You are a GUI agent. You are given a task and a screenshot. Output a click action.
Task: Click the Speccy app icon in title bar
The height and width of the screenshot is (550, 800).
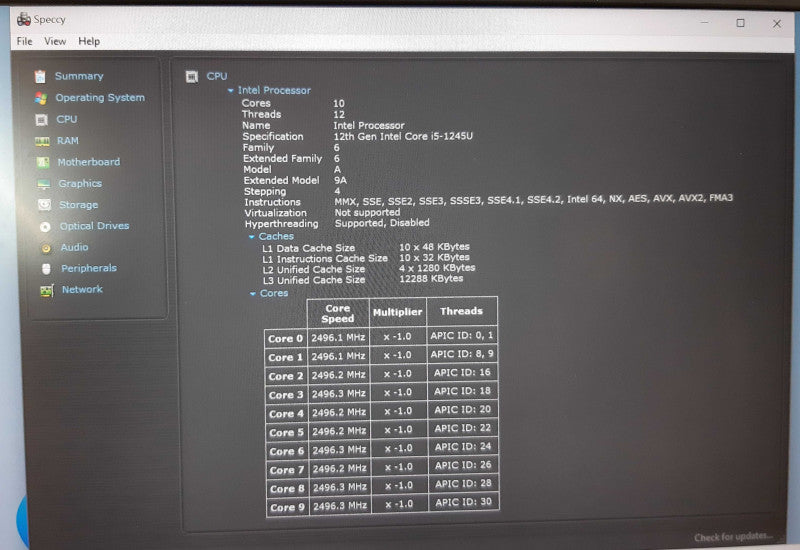coord(23,19)
